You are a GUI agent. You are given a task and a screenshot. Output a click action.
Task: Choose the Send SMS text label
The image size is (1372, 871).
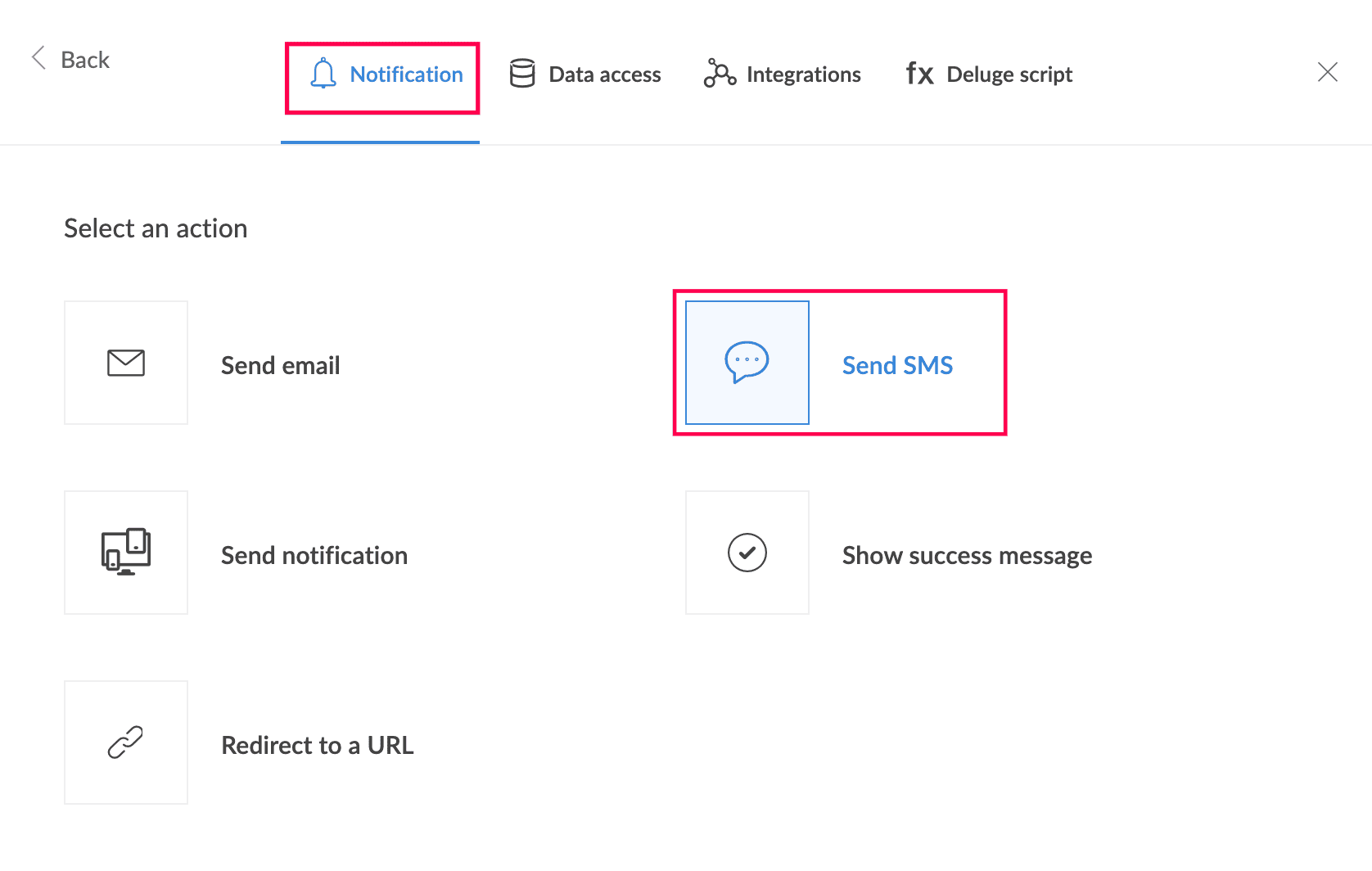[898, 365]
